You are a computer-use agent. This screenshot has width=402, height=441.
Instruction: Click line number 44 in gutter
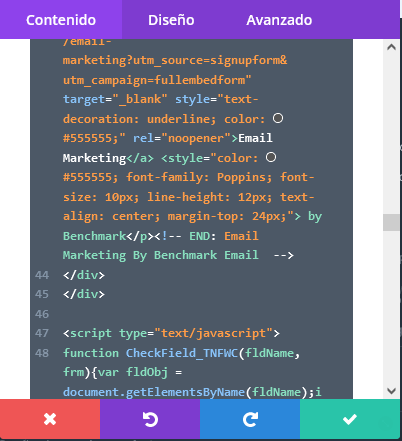[42, 275]
